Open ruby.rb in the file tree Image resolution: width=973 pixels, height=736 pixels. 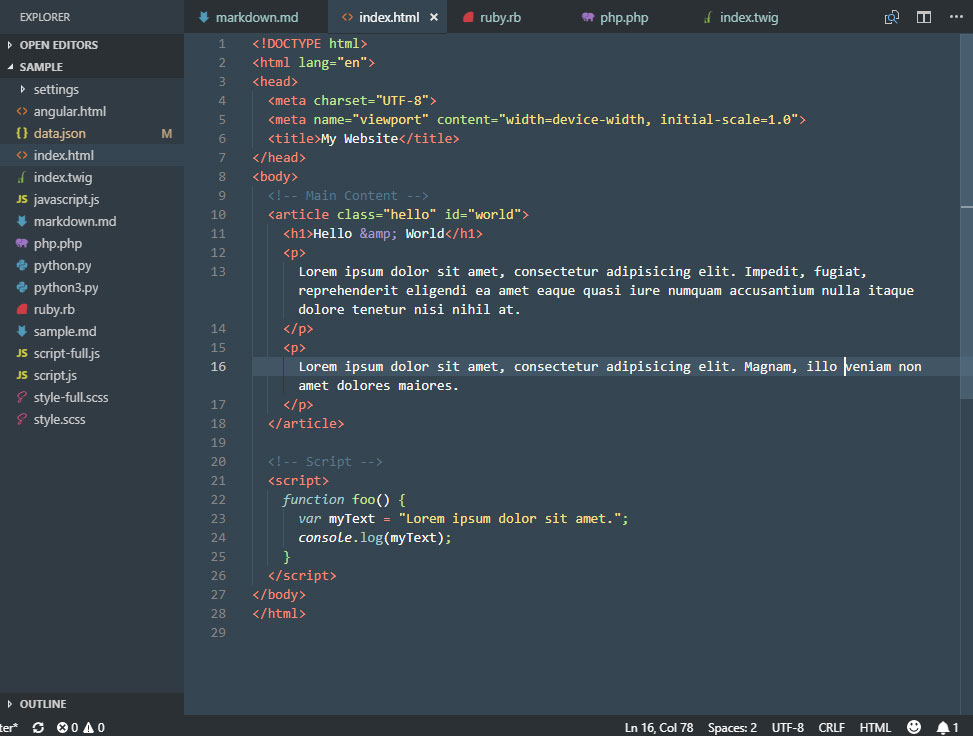[x=92, y=309]
